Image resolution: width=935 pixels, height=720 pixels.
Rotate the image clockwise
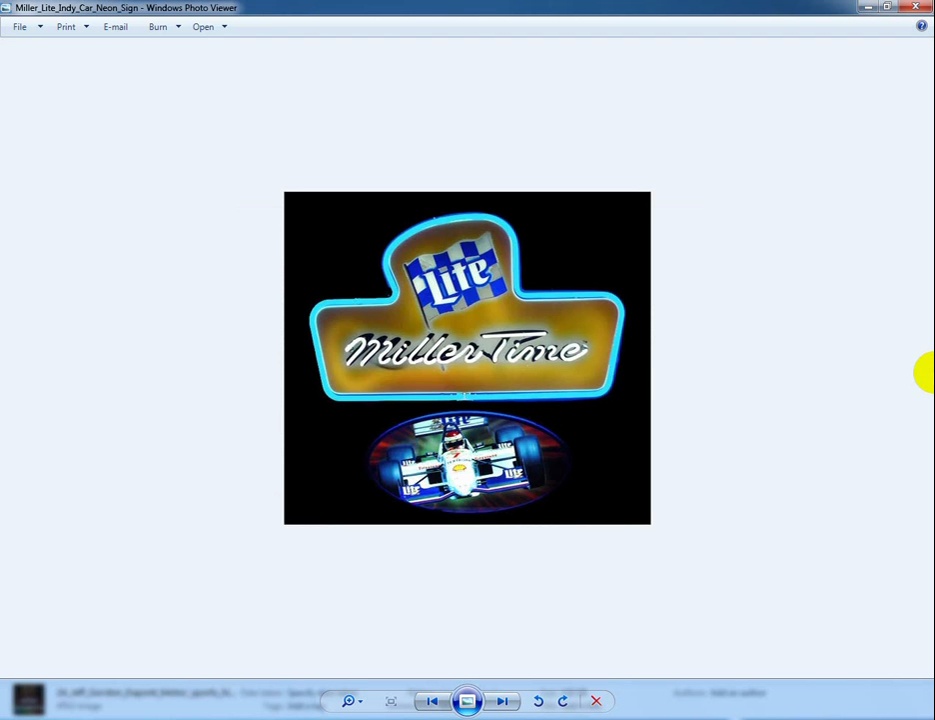pyautogui.click(x=562, y=701)
